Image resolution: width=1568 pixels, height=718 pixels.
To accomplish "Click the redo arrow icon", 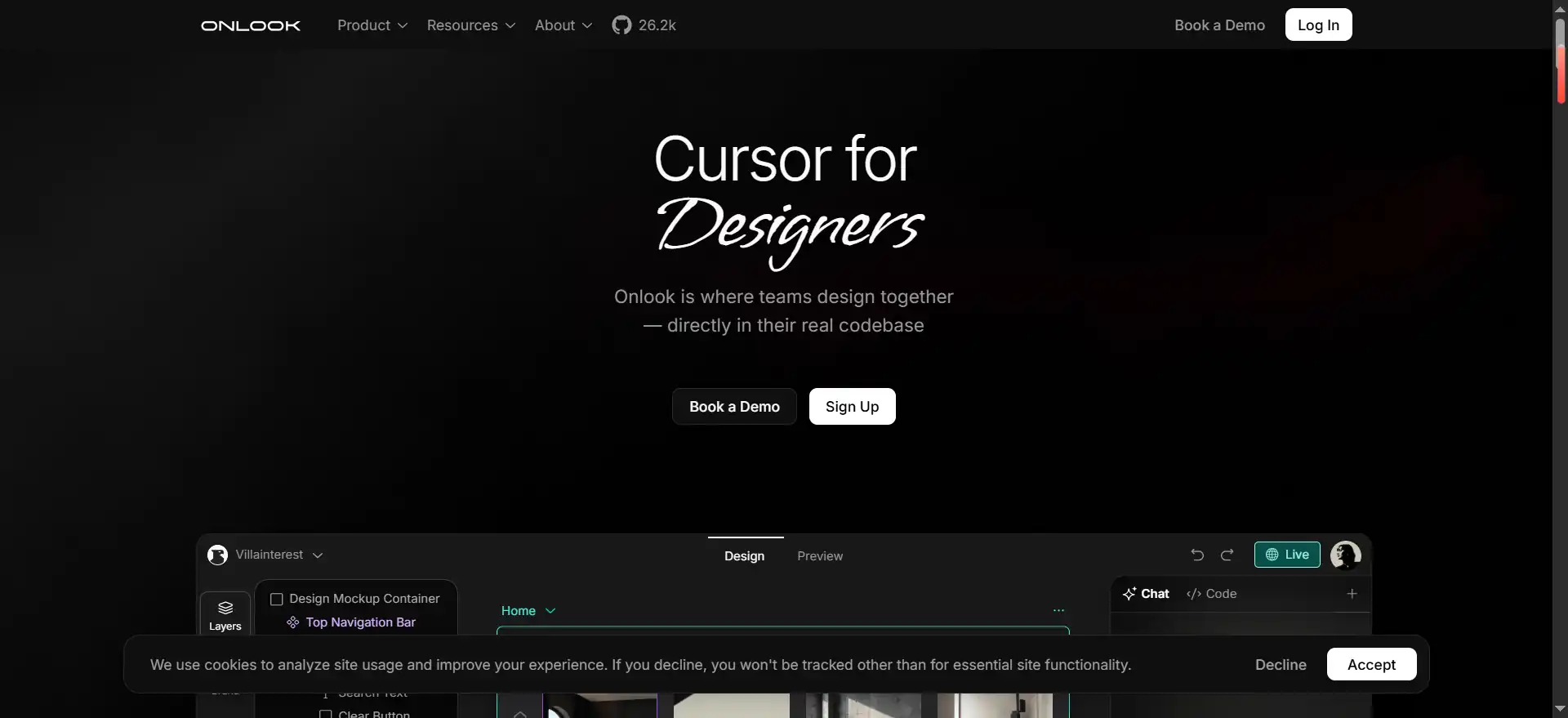I will coord(1227,555).
